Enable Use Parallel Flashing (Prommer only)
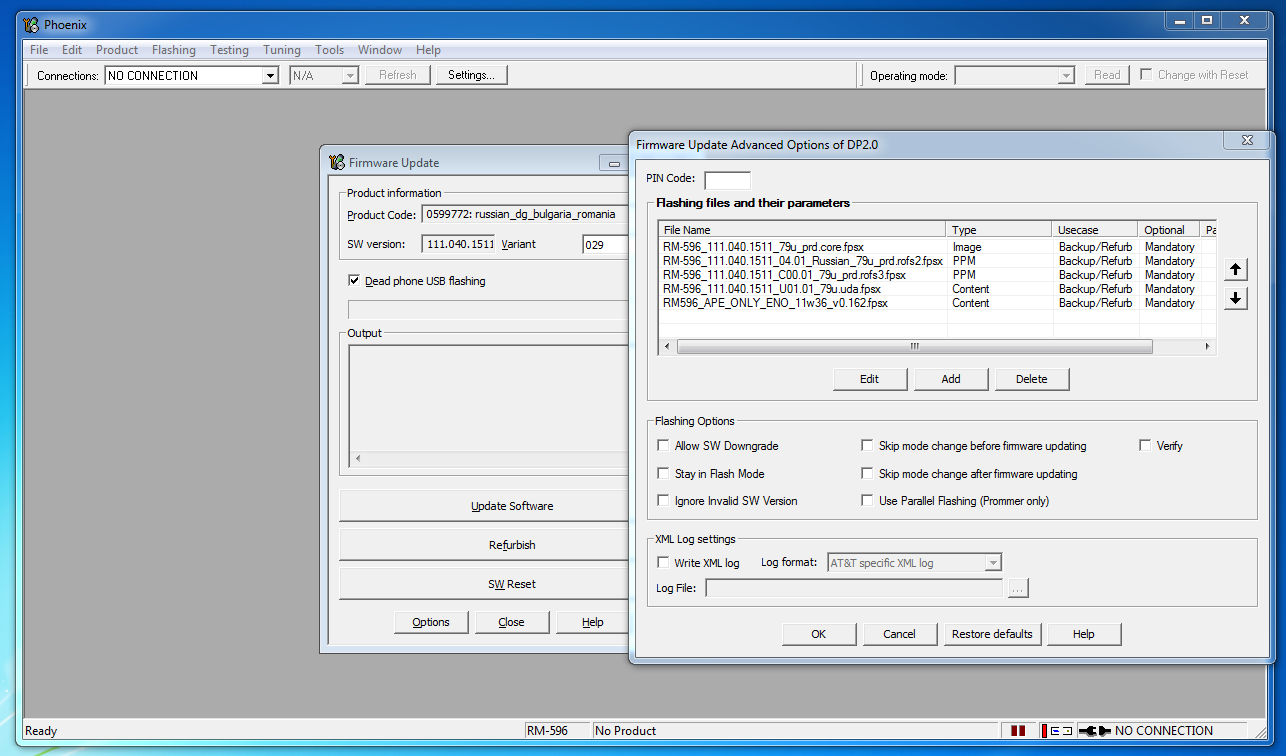The image size is (1286, 756). [x=867, y=501]
